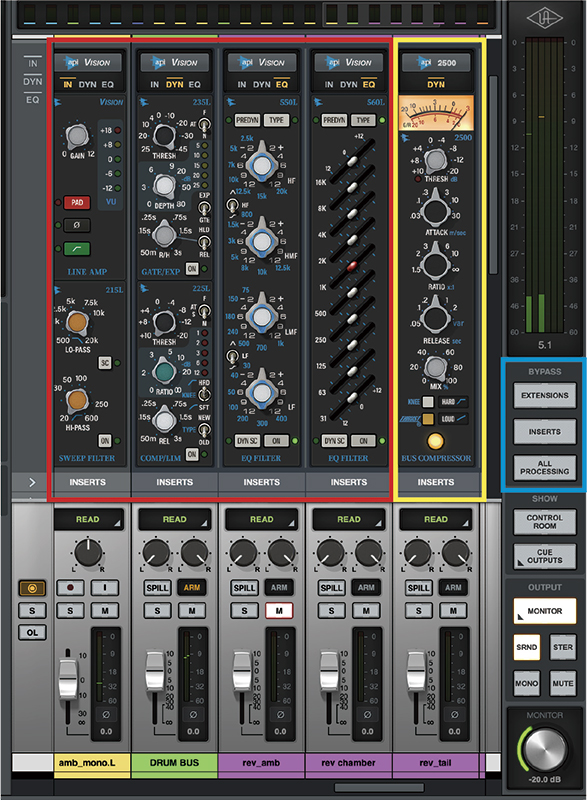Toggle the 235L GATE/EXP ON button
Screen dimensions: 587x800
click(x=192, y=268)
